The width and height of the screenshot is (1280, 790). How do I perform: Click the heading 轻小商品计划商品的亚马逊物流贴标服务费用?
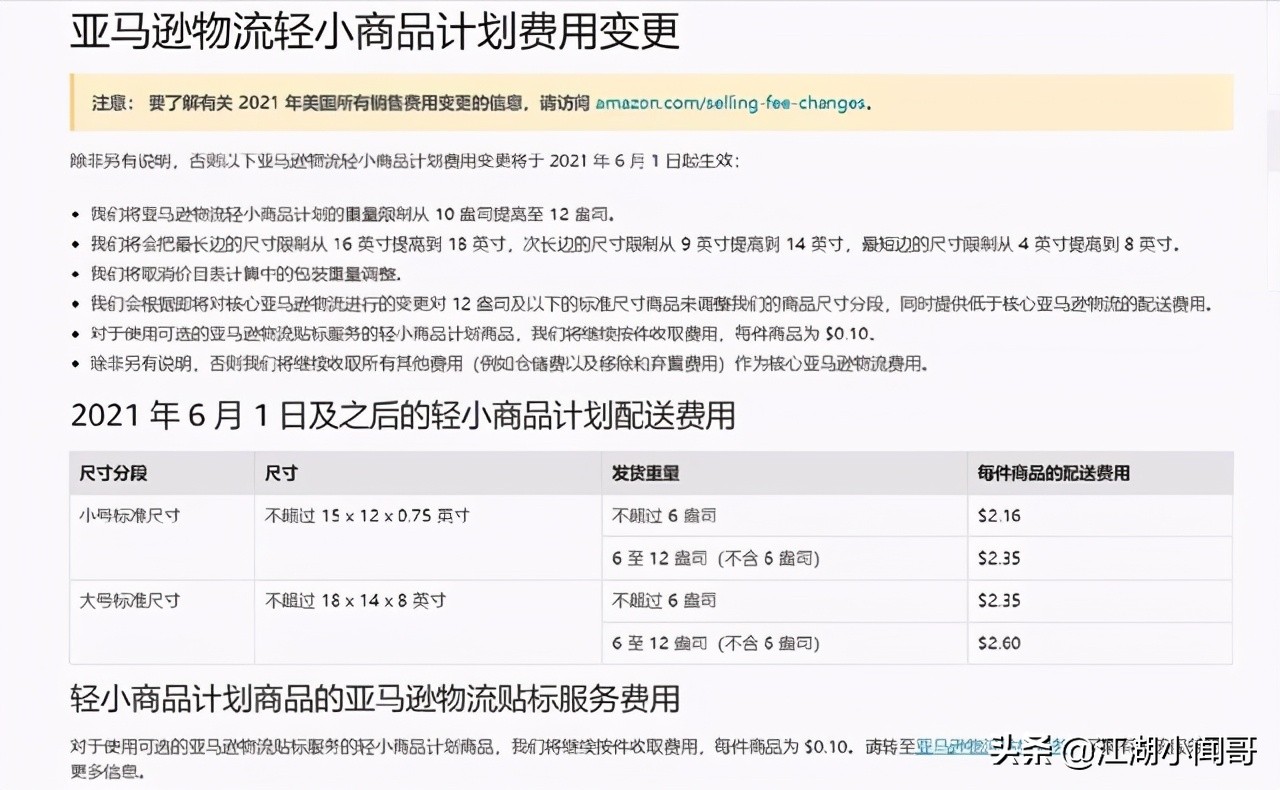coord(374,702)
